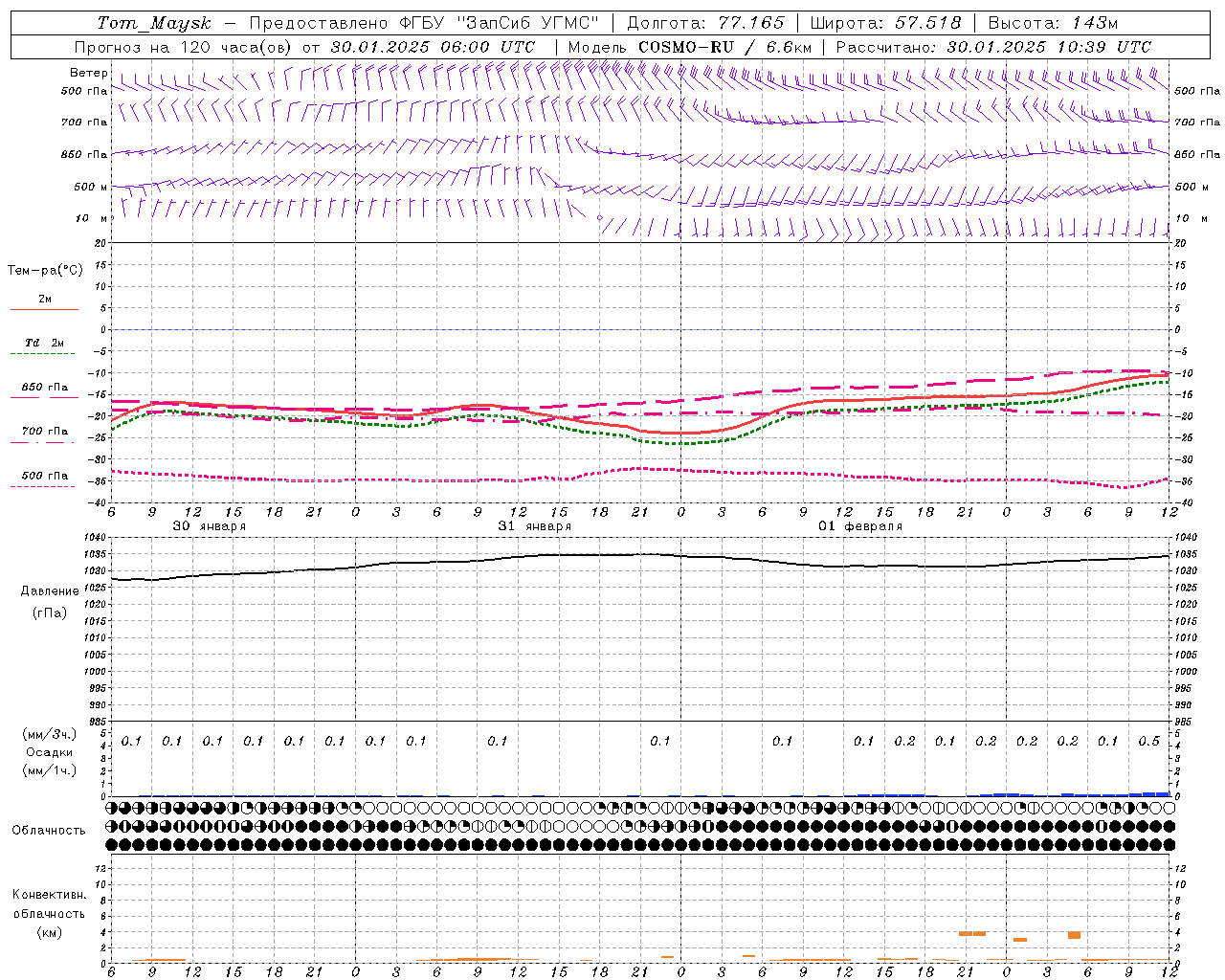Image resolution: width=1225 pixels, height=980 pixels.
Task: Select the (мм/3ч.) precipitation unit label
Action: pos(50,734)
